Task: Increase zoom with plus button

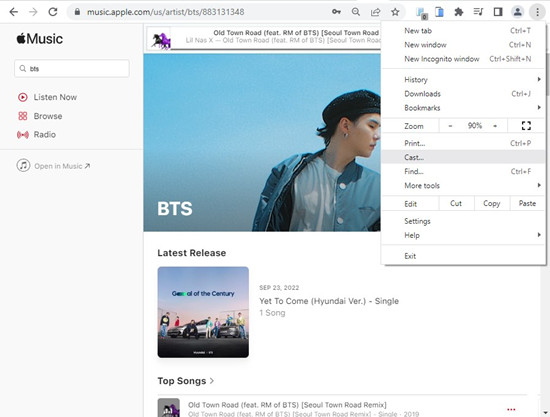Action: click(495, 126)
